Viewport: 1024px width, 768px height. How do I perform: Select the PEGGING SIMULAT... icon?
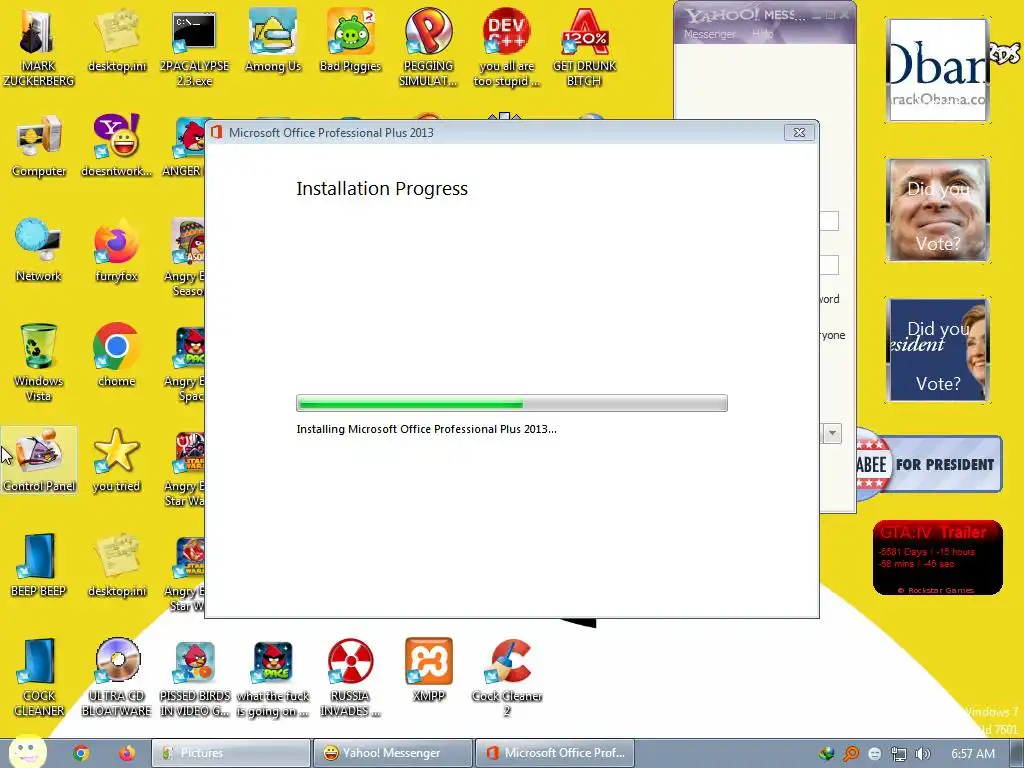pos(428,47)
